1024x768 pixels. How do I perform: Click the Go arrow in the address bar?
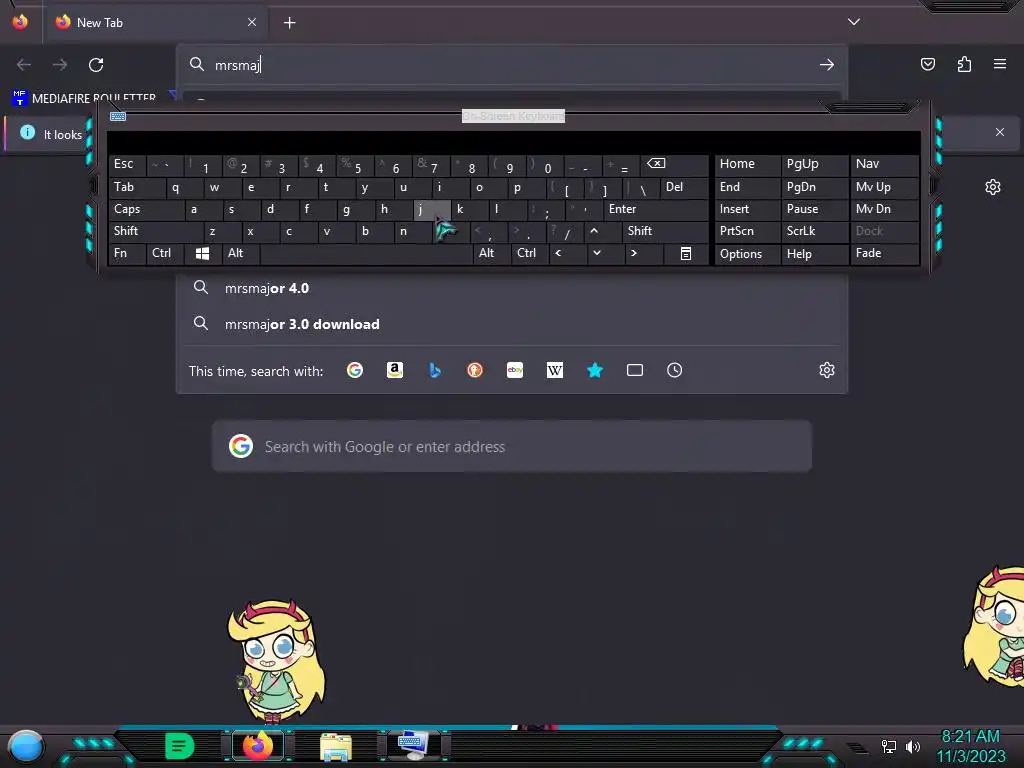[x=827, y=65]
